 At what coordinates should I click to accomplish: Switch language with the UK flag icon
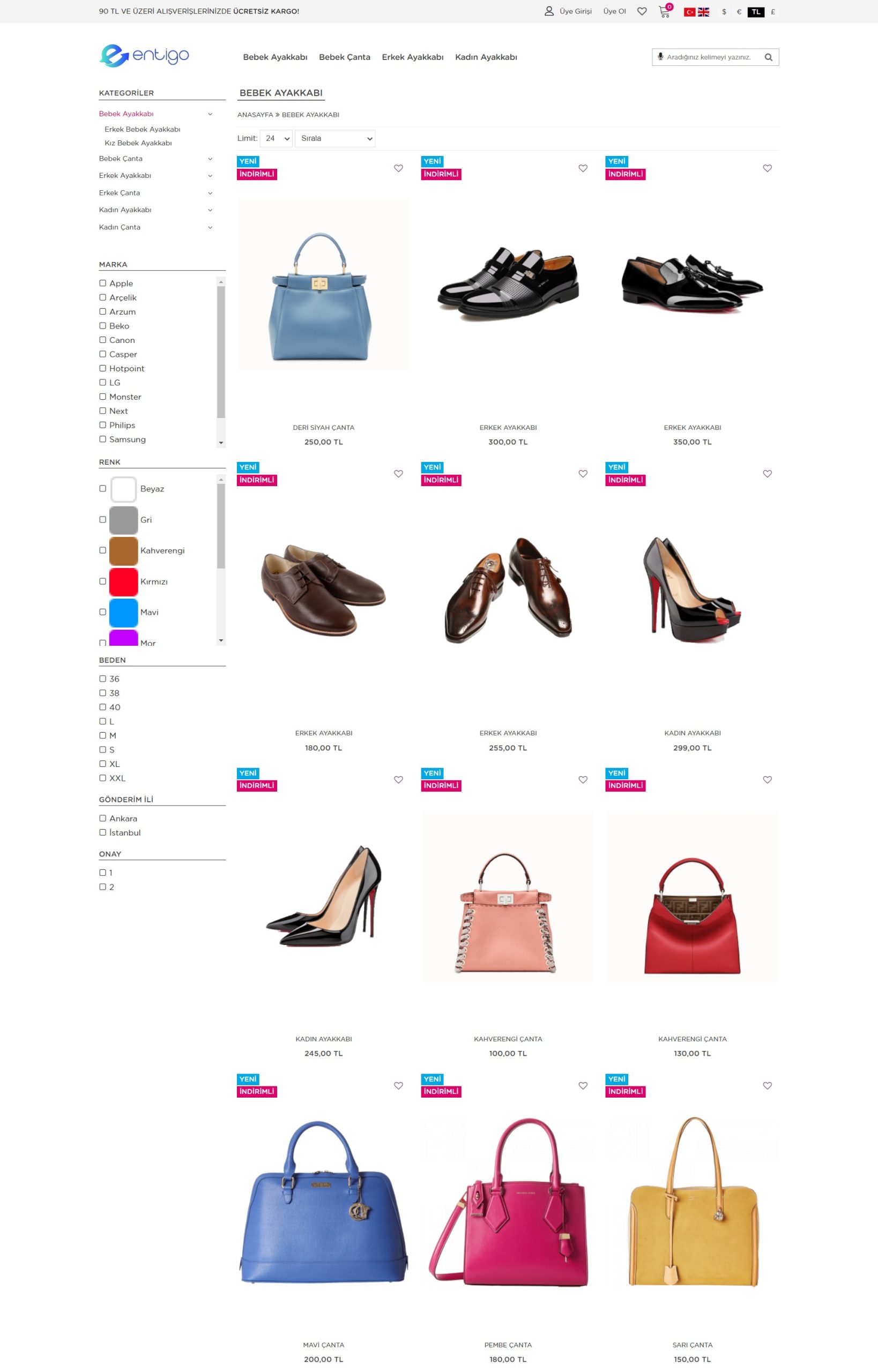704,12
